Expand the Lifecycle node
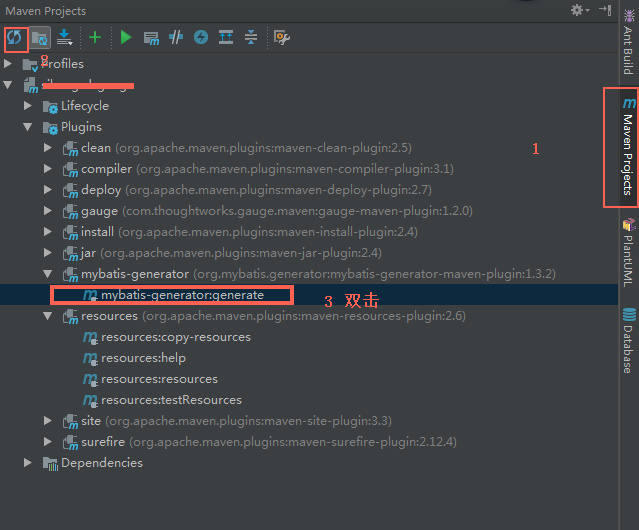Image resolution: width=639 pixels, height=530 pixels. click(x=28, y=106)
